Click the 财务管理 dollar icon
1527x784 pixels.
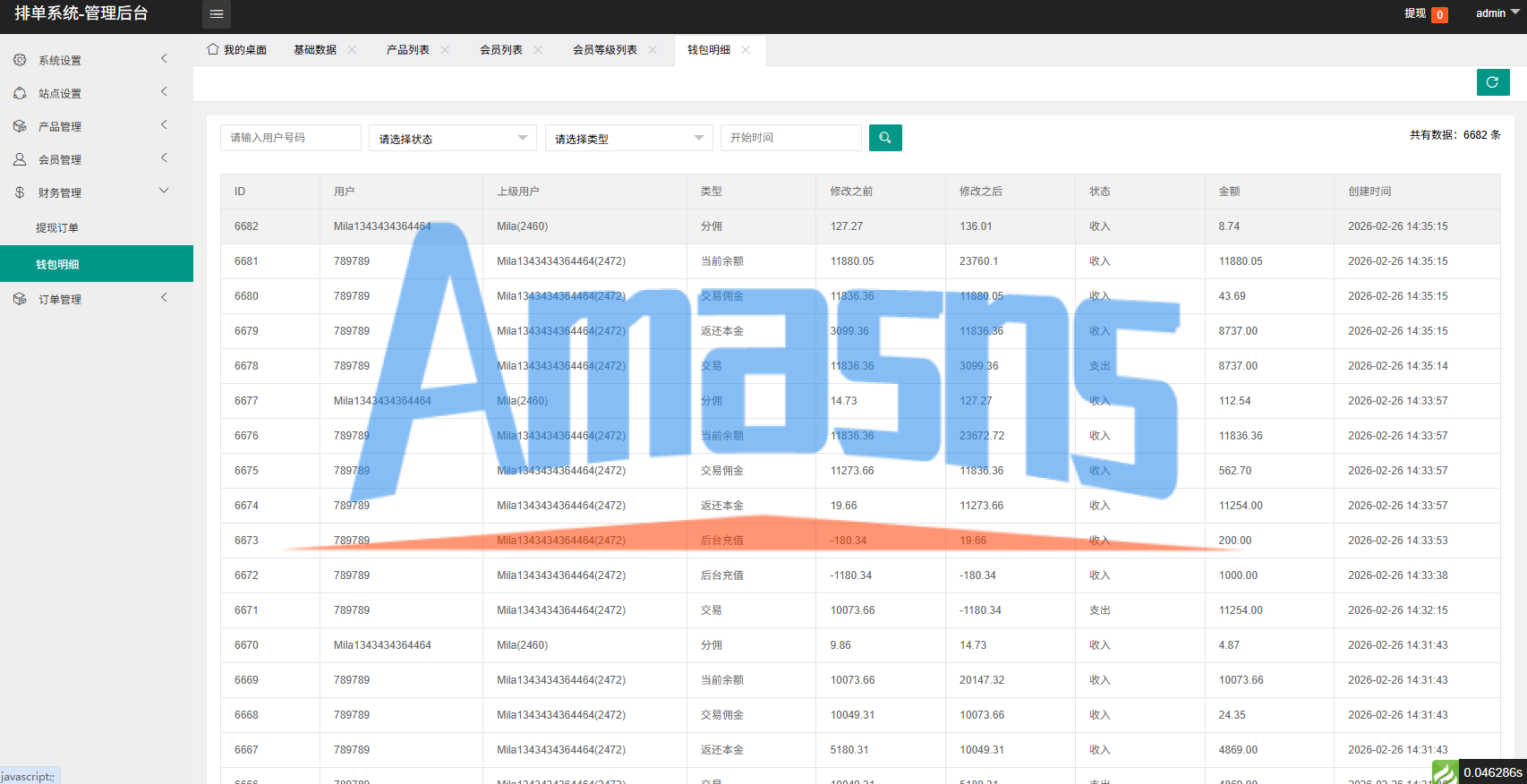point(20,192)
